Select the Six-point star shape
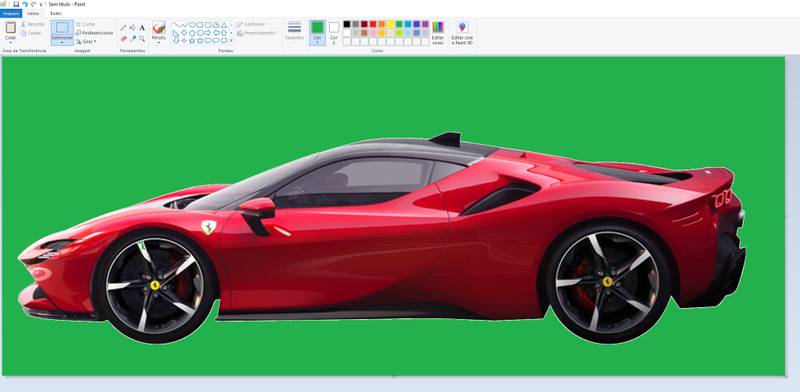The width and height of the screenshot is (800, 392). [x=200, y=40]
